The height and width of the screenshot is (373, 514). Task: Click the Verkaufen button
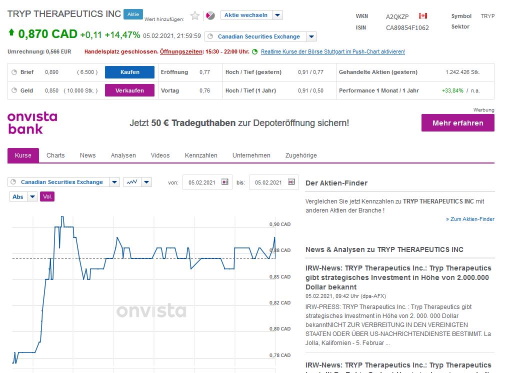(130, 90)
